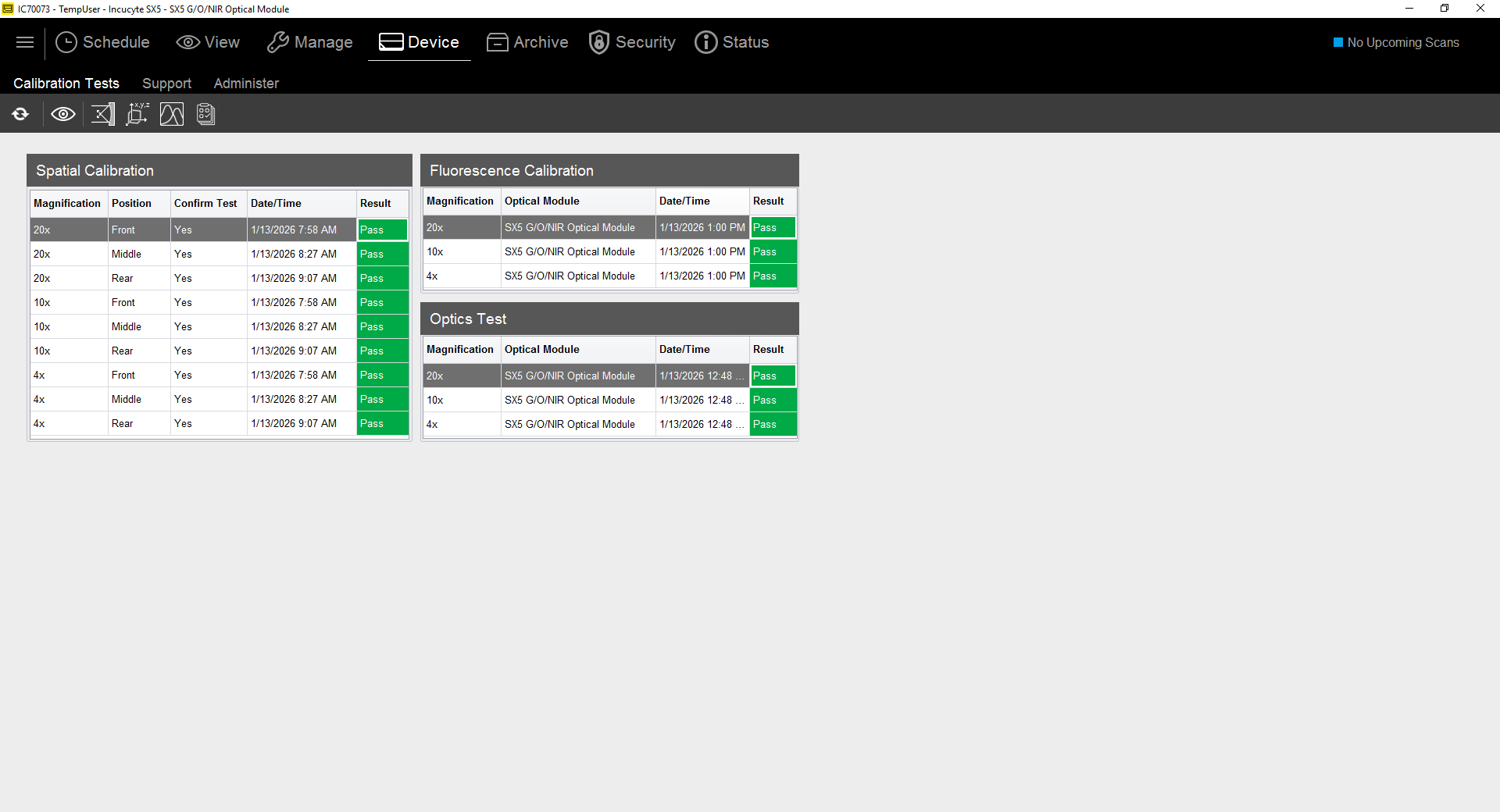Click the refresh icon in the toolbar
The image size is (1500, 812).
click(20, 114)
